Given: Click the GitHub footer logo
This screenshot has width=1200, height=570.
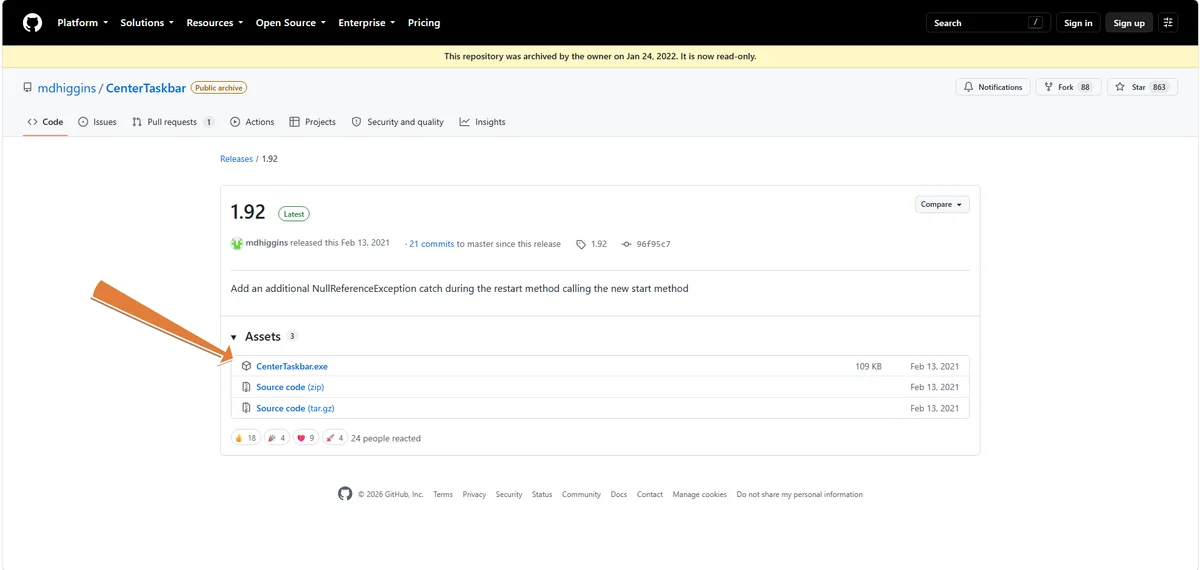Looking at the screenshot, I should (345, 494).
